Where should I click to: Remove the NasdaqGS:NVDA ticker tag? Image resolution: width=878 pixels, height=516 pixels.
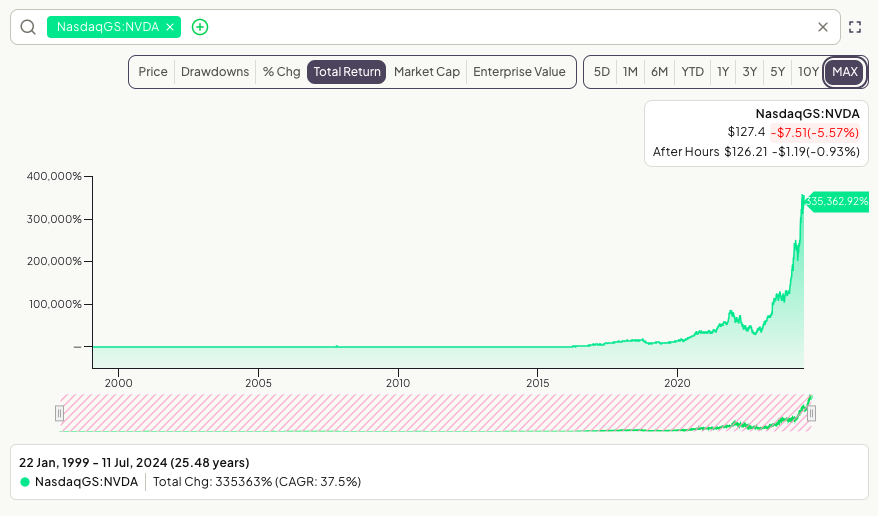(x=170, y=27)
